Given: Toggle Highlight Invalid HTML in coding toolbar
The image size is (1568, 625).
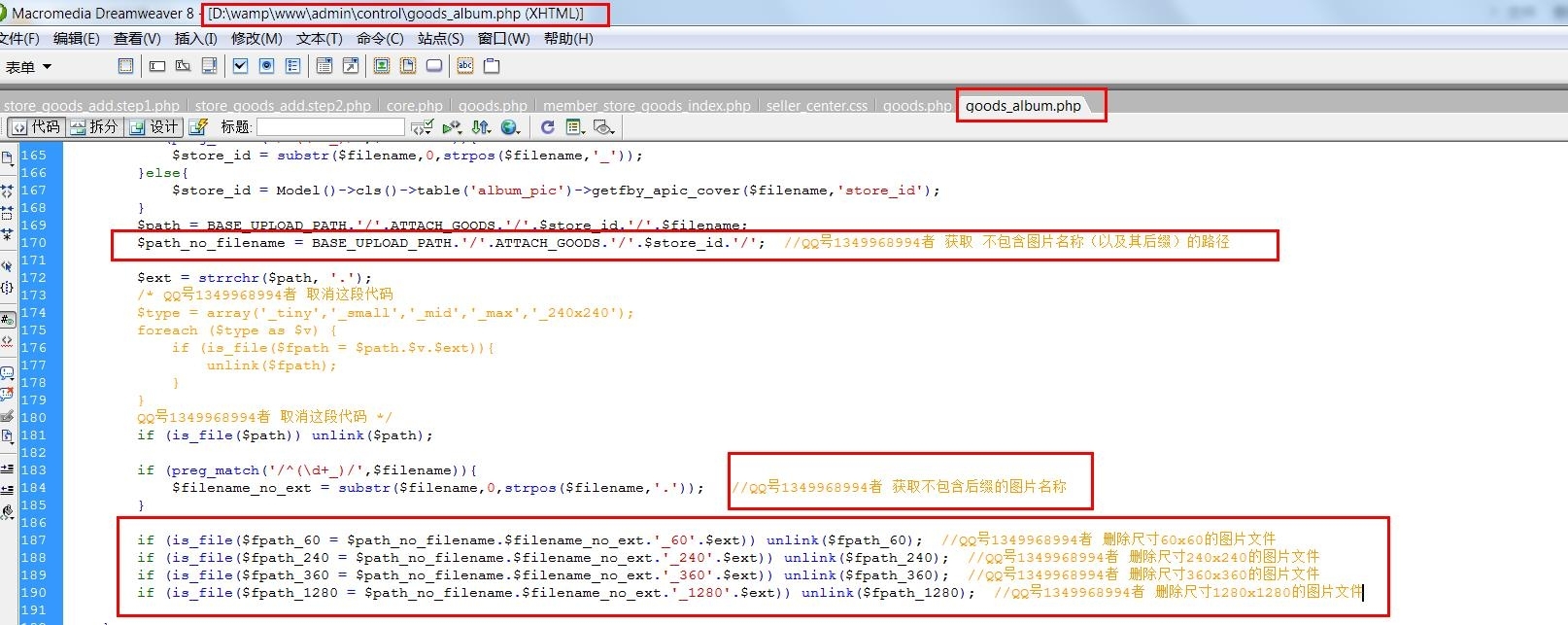Looking at the screenshot, I should [x=9, y=339].
